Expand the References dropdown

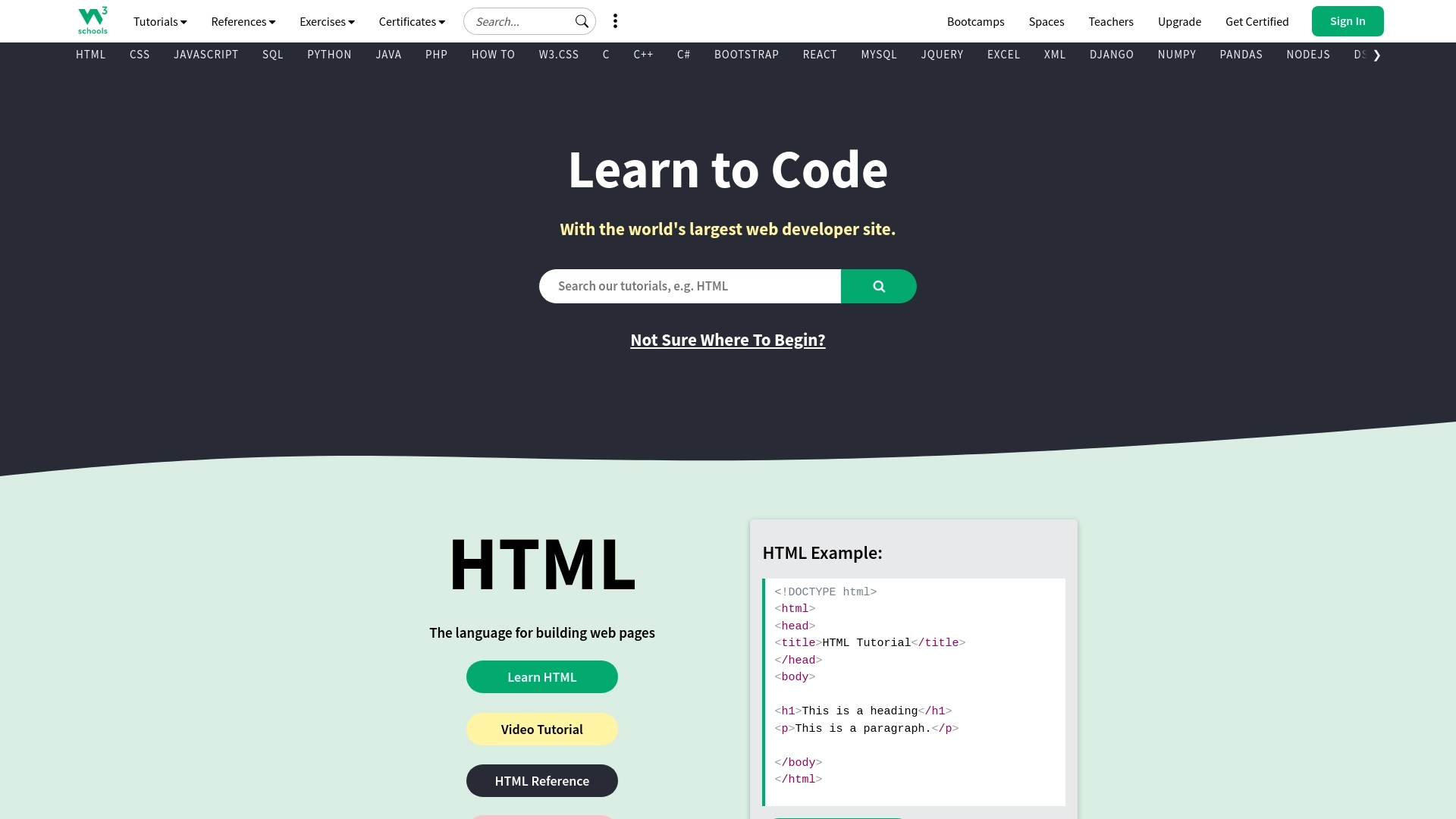click(x=243, y=21)
